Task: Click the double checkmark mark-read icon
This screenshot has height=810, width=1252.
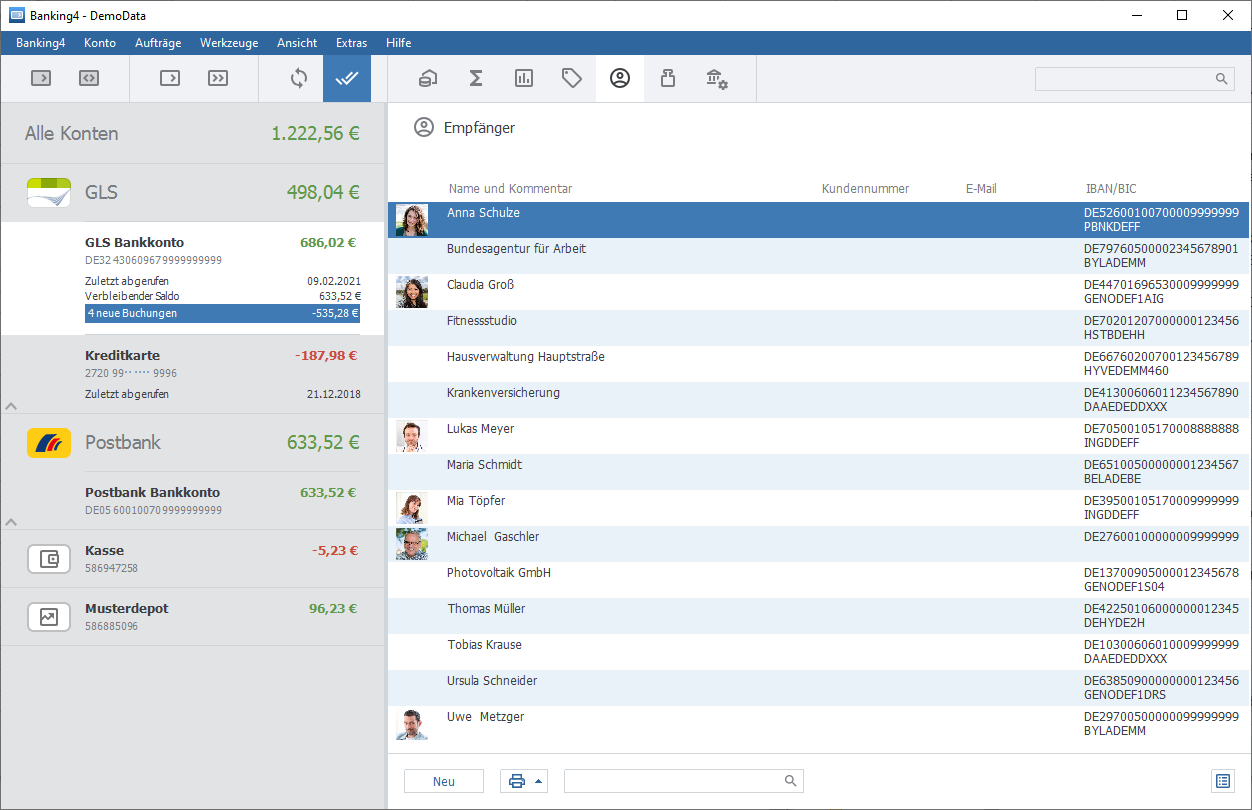Action: 347,78
